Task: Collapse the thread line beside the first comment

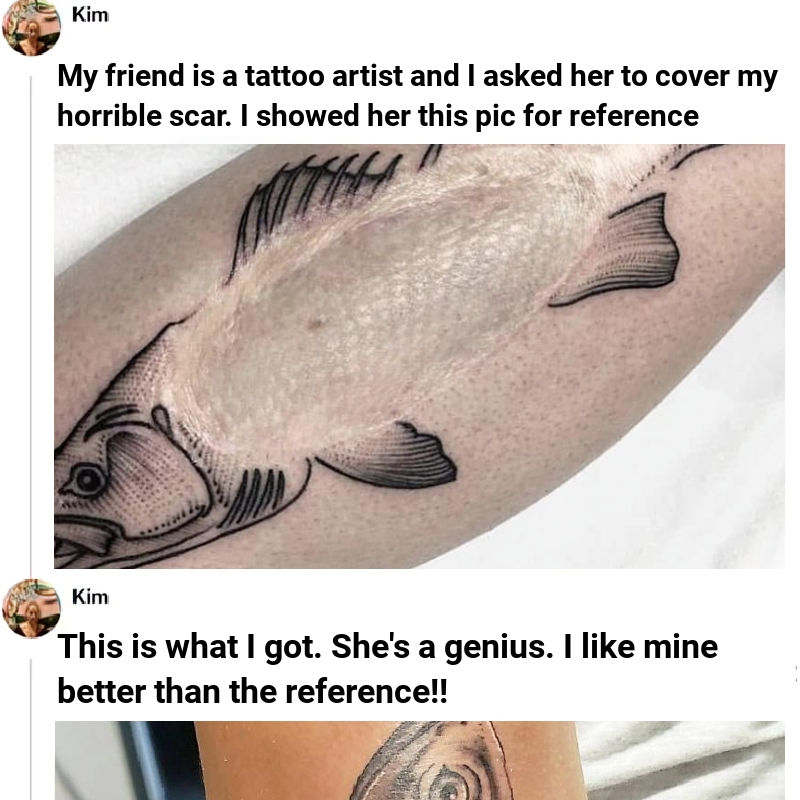Action: [31, 321]
